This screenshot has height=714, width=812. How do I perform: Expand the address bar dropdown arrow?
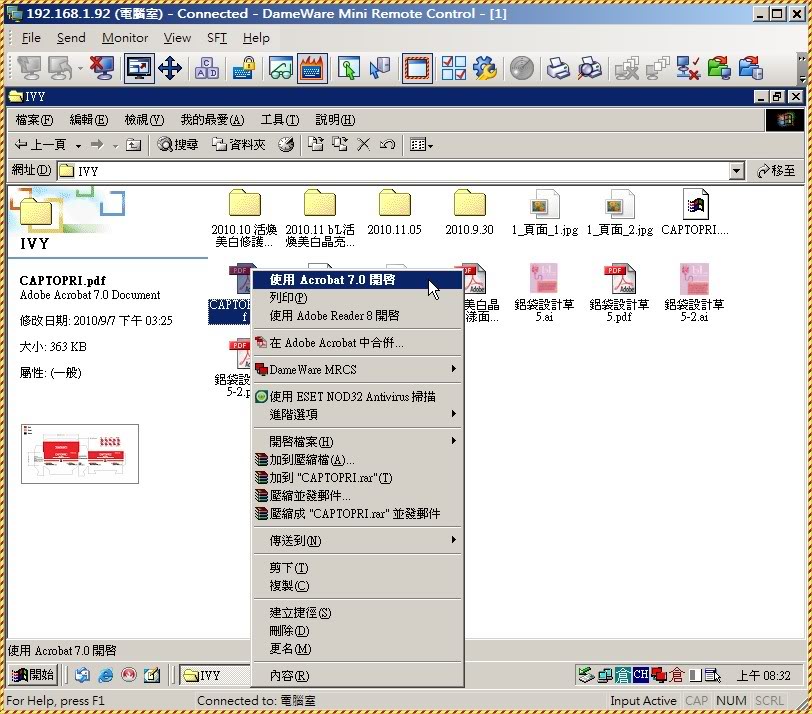pyautogui.click(x=736, y=170)
